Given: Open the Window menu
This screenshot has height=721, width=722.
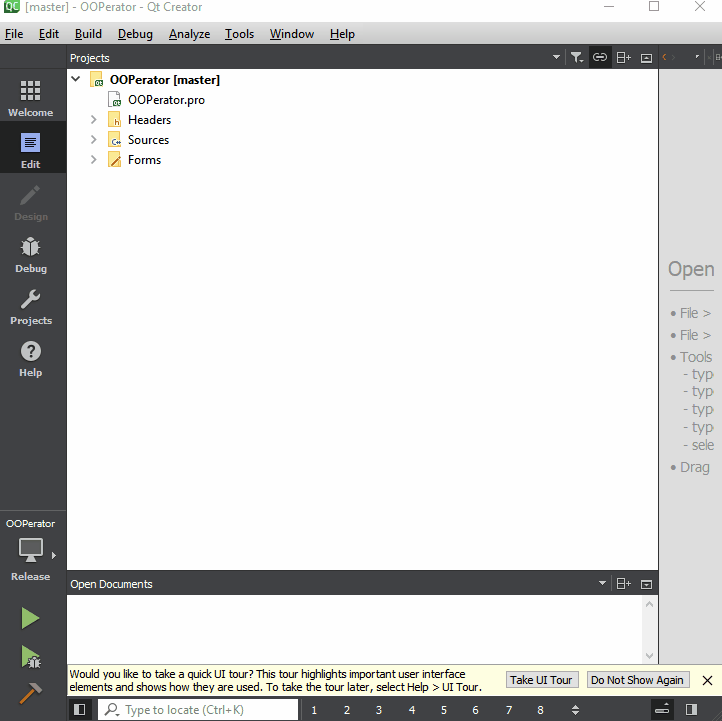Looking at the screenshot, I should pyautogui.click(x=291, y=34).
